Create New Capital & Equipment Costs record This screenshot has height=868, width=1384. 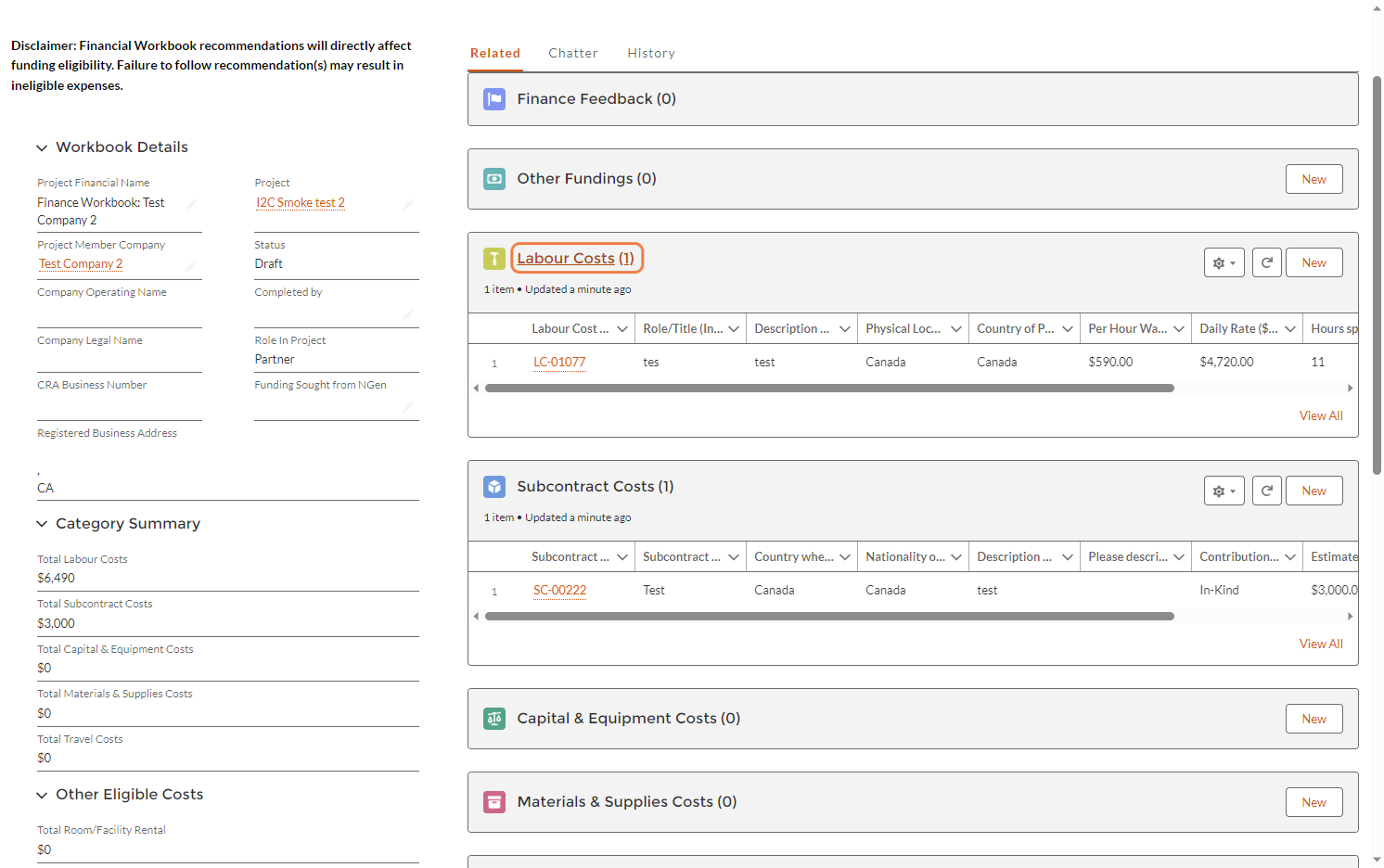click(1314, 719)
